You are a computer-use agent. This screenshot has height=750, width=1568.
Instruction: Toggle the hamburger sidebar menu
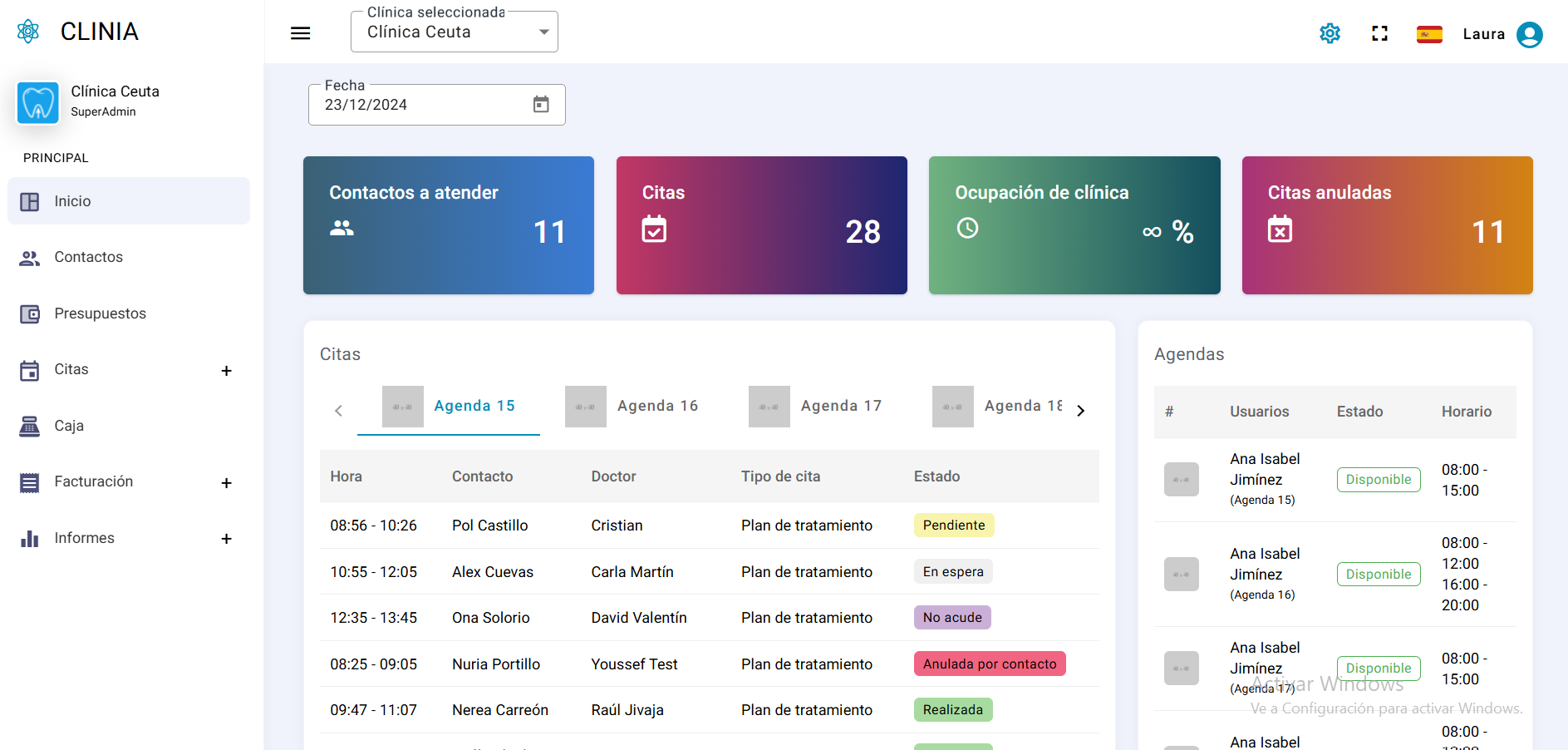301,33
